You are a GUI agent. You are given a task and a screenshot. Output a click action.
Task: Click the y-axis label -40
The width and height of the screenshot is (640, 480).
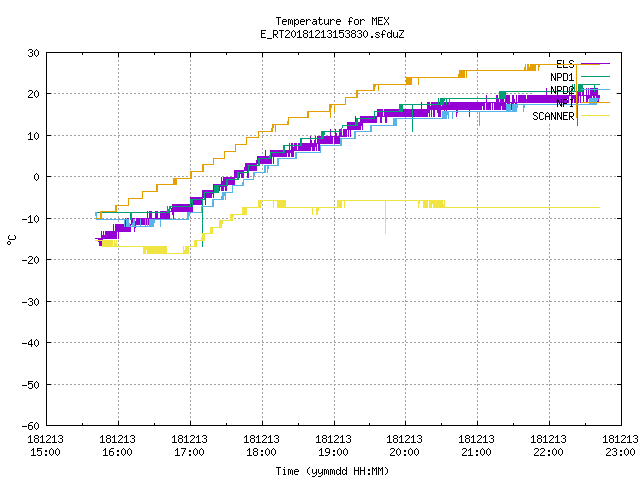click(31, 343)
